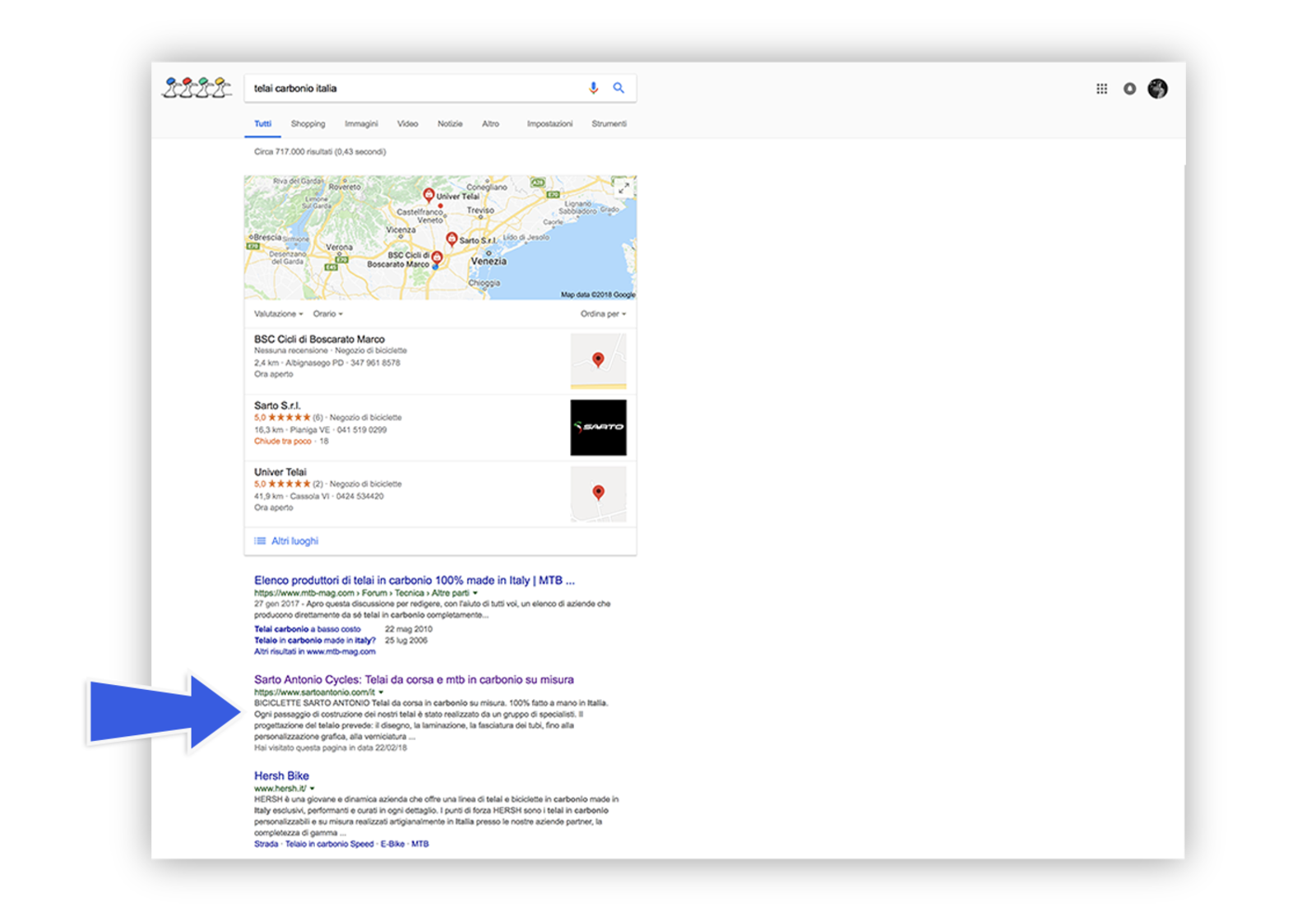Open Telaio in carbonio made in Italy sublink
1316x921 pixels.
(314, 641)
